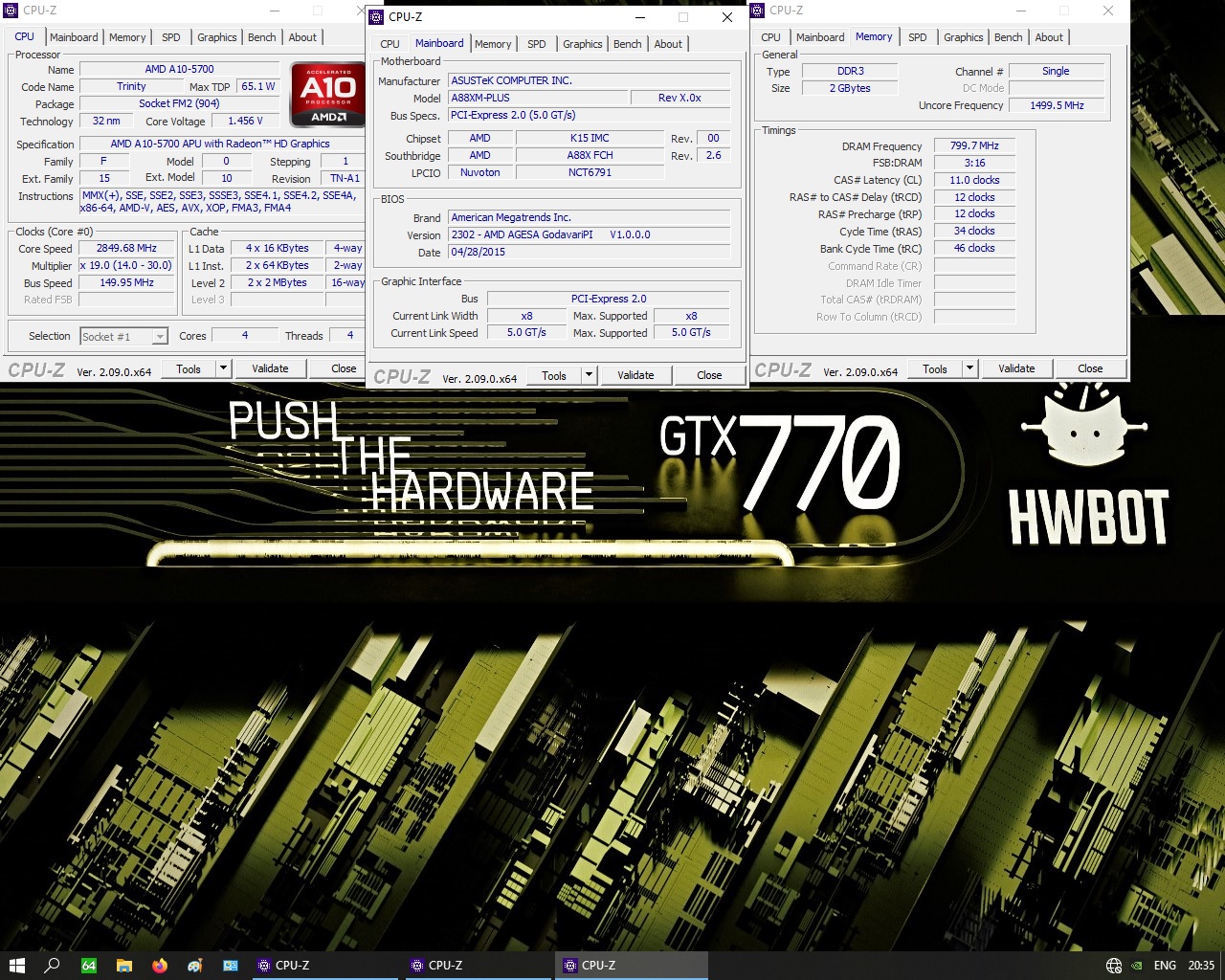This screenshot has height=980, width=1225.
Task: Click 'Socket FM2 (904)' package value
Action: point(179,103)
